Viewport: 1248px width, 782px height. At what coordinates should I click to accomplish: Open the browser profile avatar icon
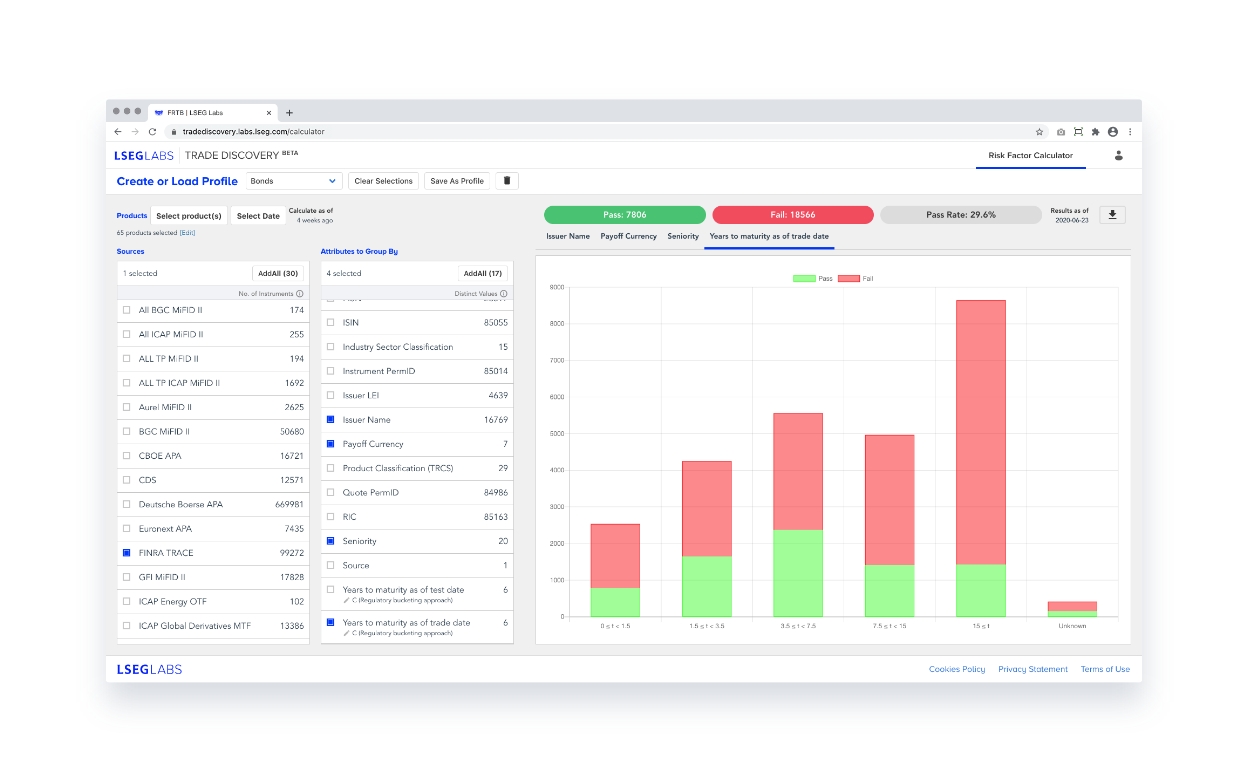coord(1113,131)
